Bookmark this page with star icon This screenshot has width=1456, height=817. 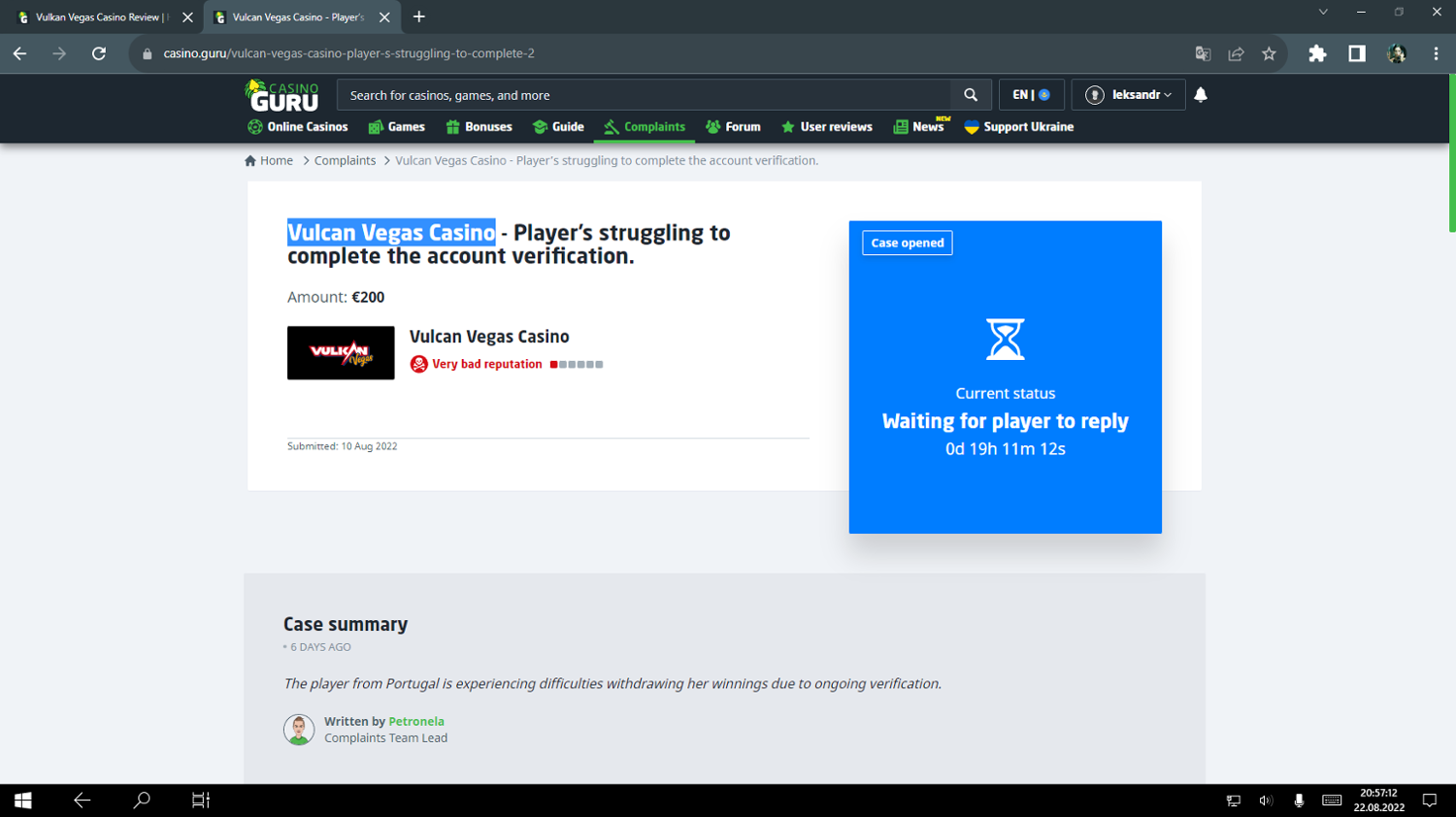[1269, 54]
